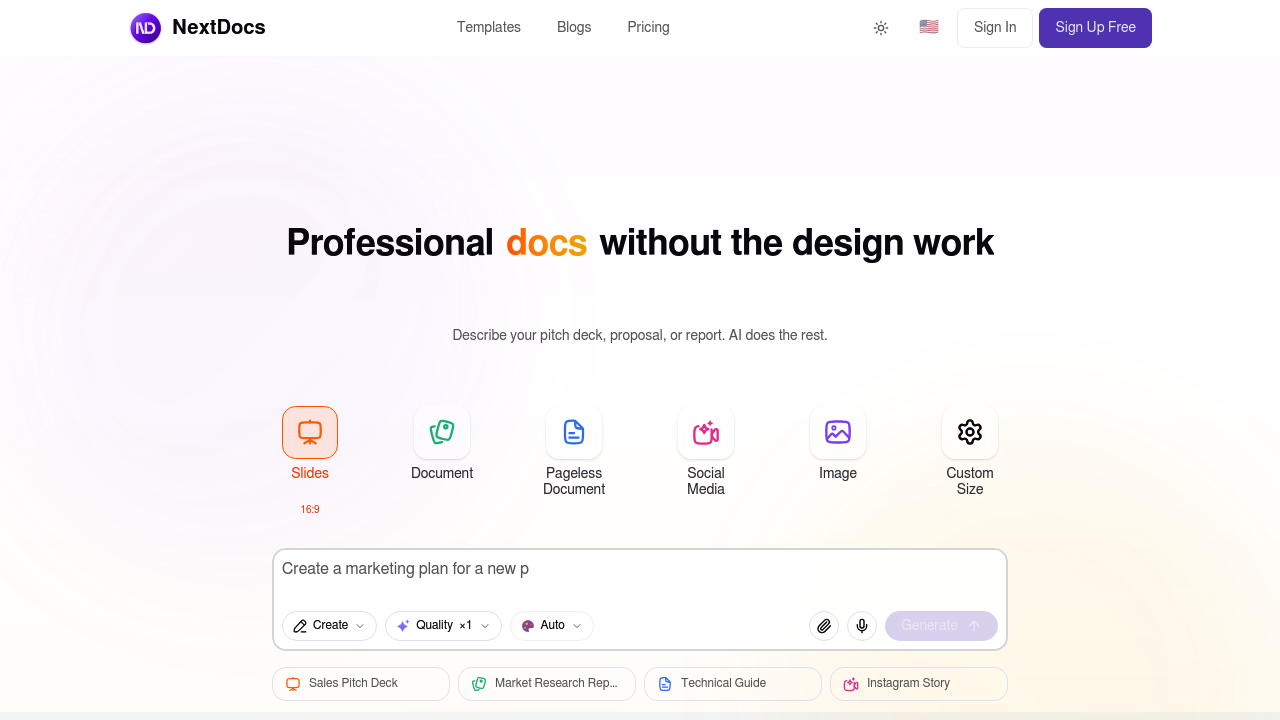
Task: Open the Blogs page link
Action: tap(574, 27)
